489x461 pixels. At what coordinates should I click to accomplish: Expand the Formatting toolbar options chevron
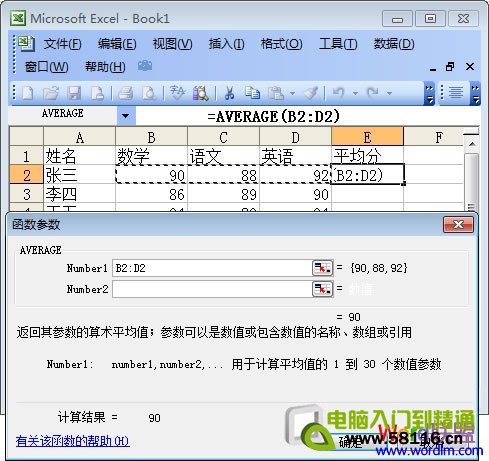[x=476, y=93]
